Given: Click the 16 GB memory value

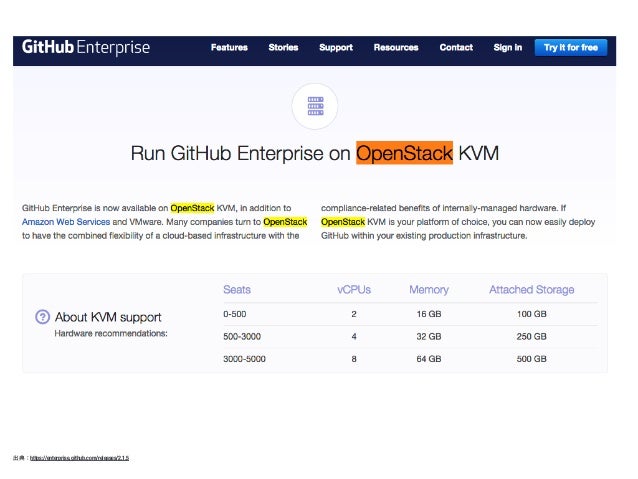Looking at the screenshot, I should point(429,314).
